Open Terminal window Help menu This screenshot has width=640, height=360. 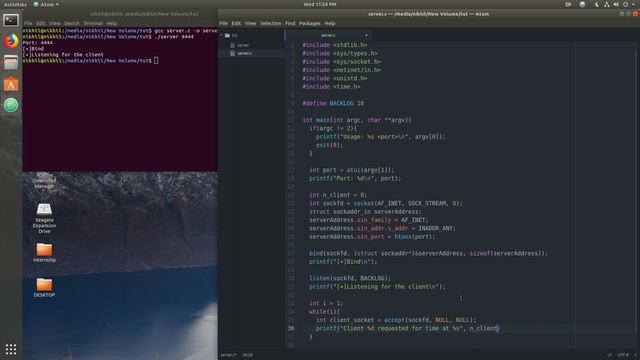click(111, 24)
